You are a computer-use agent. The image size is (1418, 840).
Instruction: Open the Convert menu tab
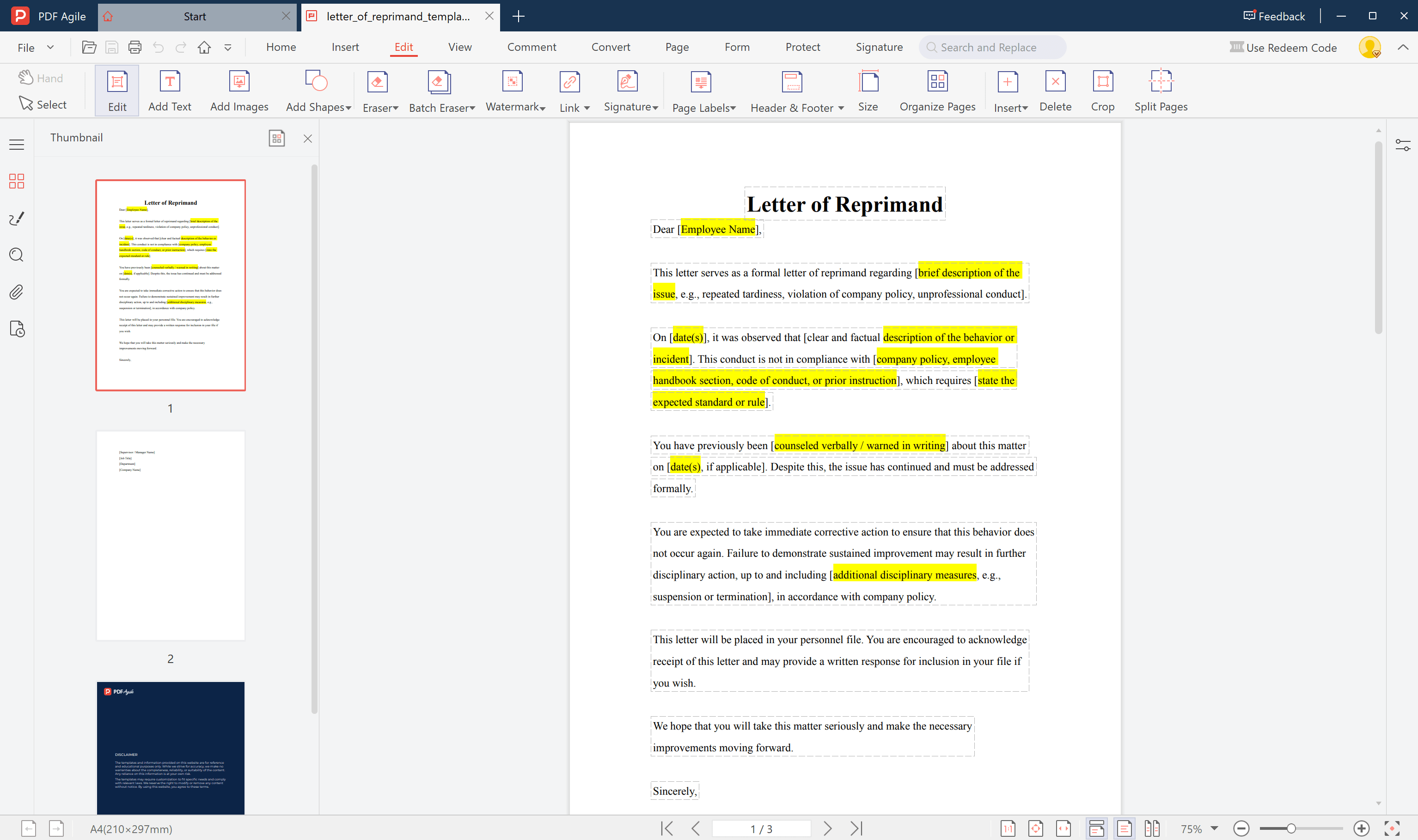611,47
